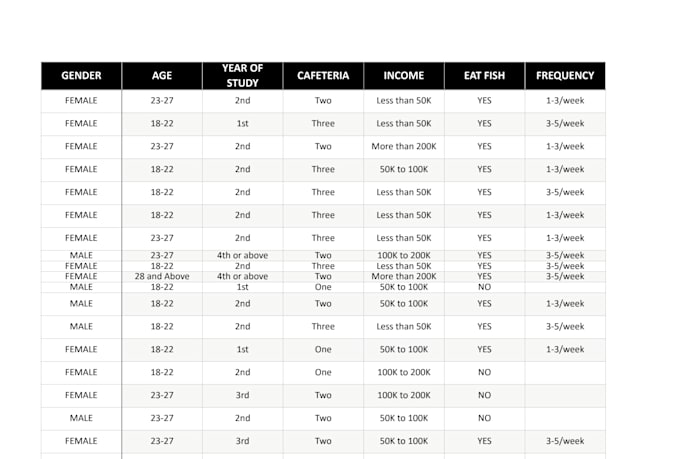
Task: Click the INCOME column header
Action: 404,76
